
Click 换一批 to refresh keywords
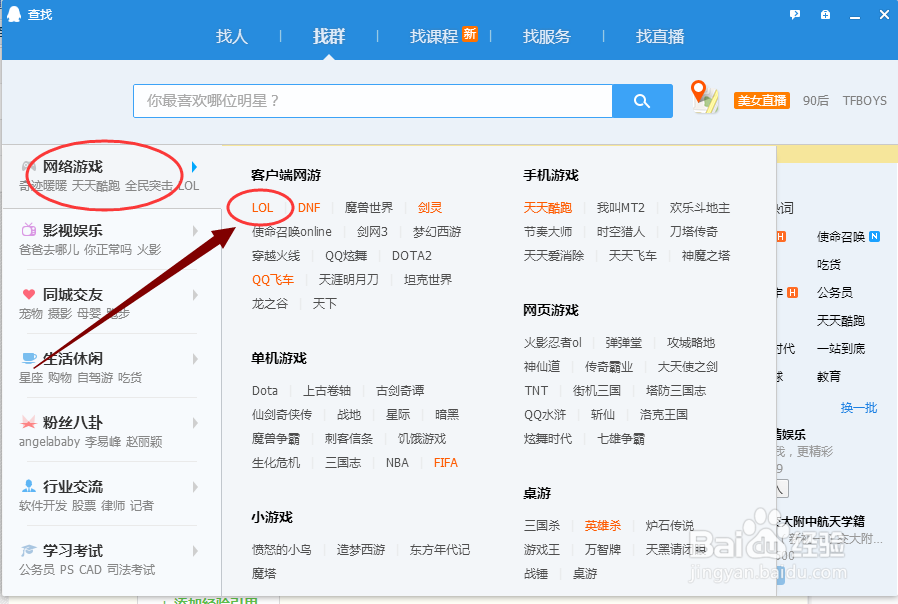point(858,408)
